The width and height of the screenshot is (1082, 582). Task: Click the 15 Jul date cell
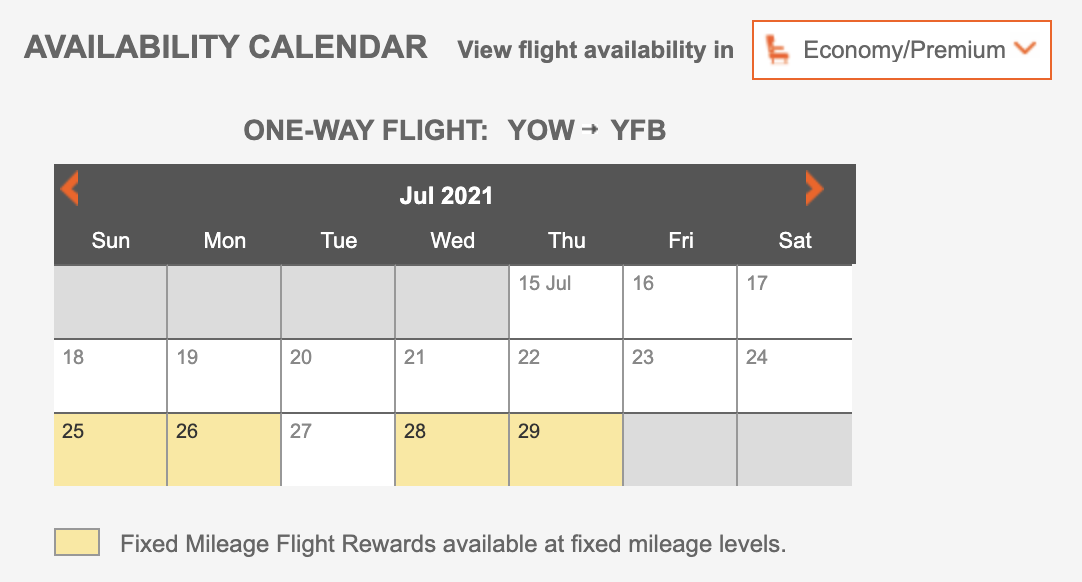tap(566, 301)
